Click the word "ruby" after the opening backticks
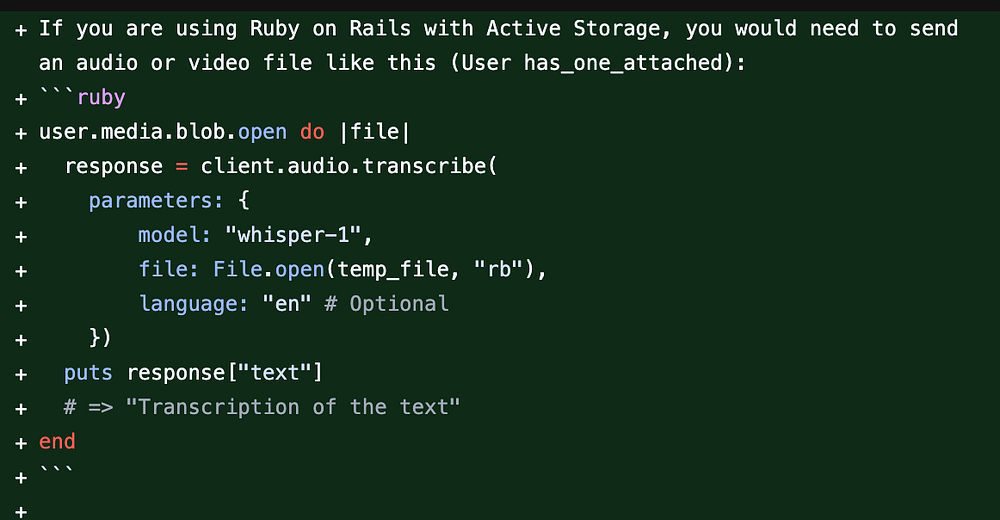 [101, 97]
